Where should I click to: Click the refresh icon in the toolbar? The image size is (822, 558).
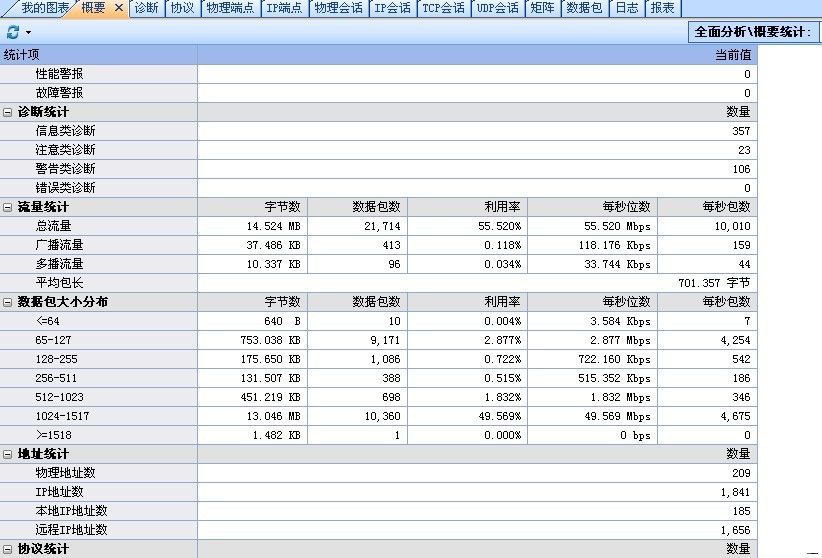(13, 32)
